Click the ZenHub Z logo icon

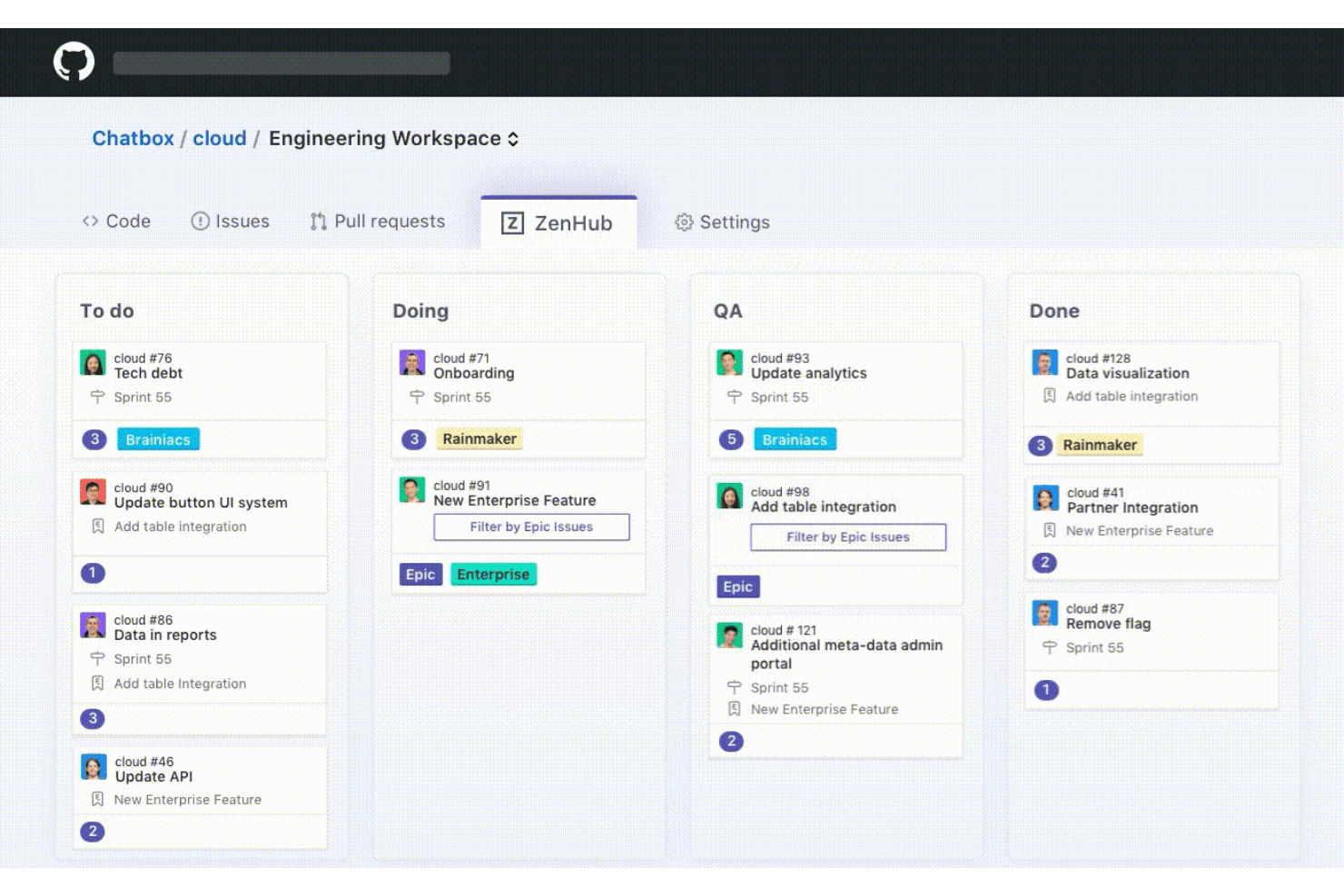[512, 223]
